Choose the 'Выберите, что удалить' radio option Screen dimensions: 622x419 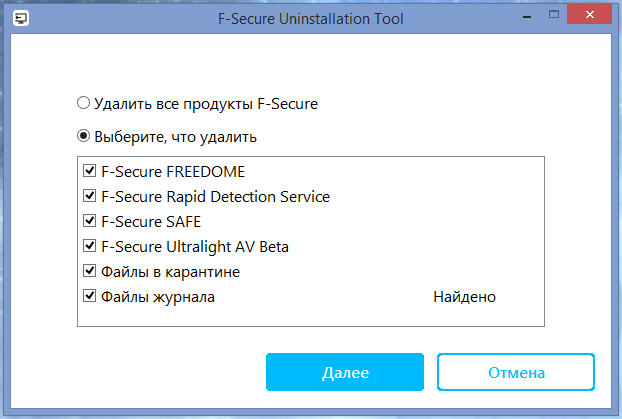point(84,136)
